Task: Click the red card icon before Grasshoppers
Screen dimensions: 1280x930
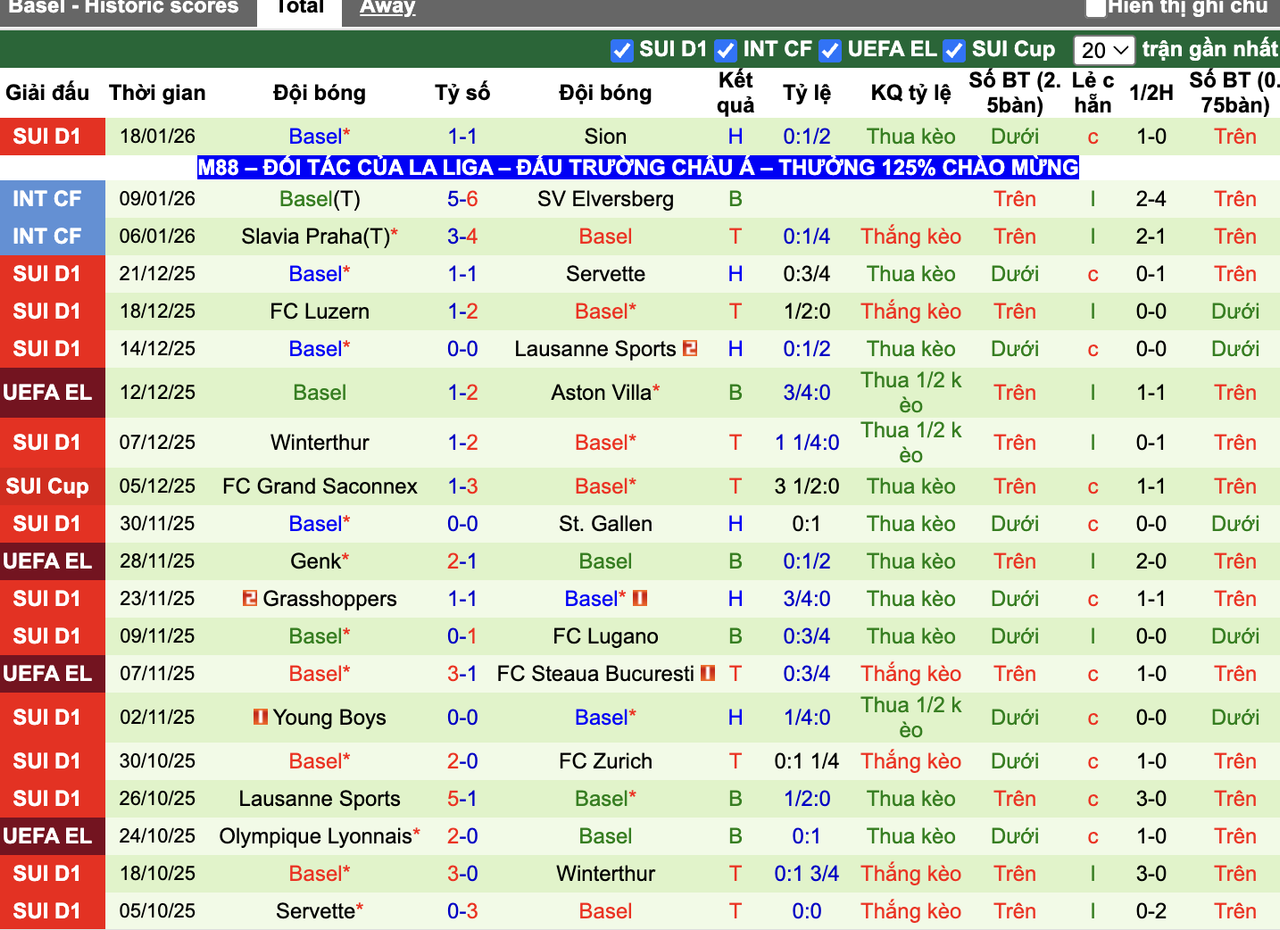Action: coord(250,599)
